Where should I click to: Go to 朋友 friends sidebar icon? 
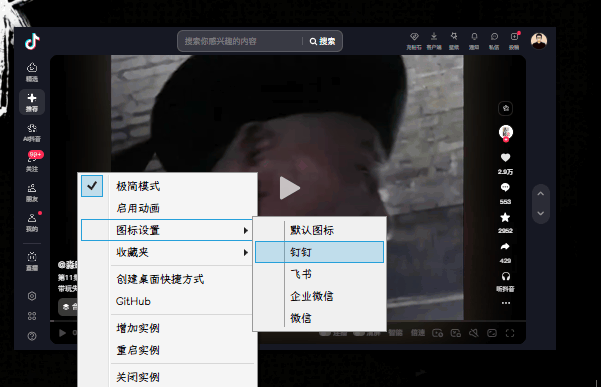point(32,193)
